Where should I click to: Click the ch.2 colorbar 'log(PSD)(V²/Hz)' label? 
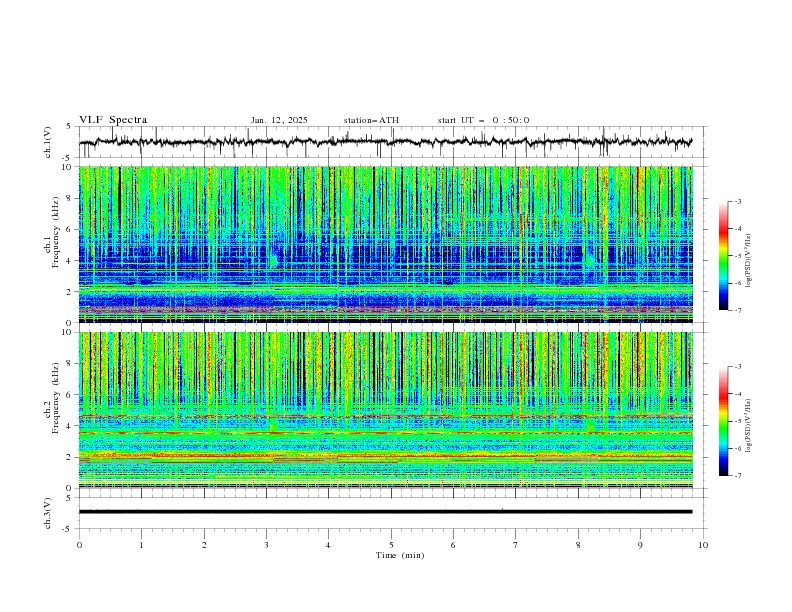coord(748,425)
